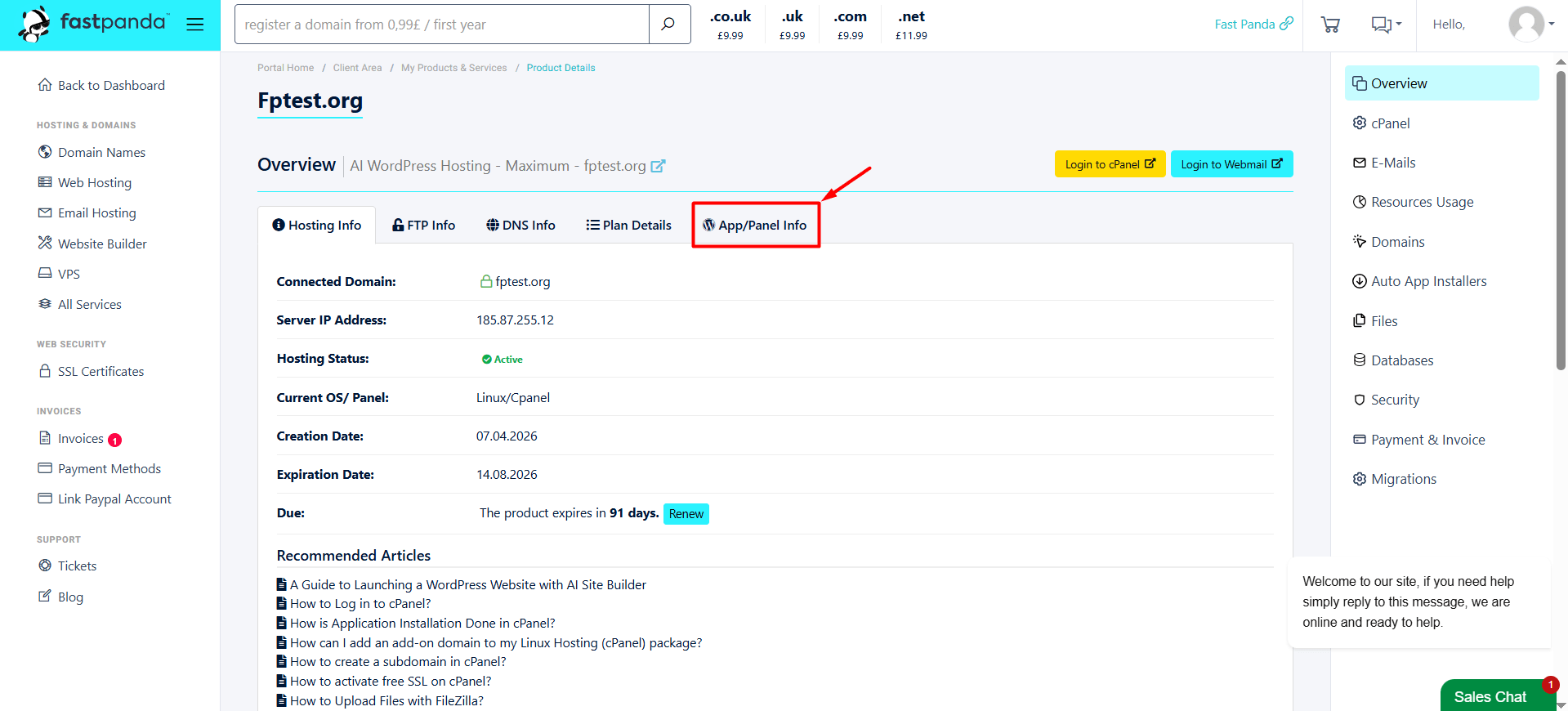Image resolution: width=1568 pixels, height=711 pixels.
Task: Select Overview in right panel
Action: pyautogui.click(x=1441, y=83)
